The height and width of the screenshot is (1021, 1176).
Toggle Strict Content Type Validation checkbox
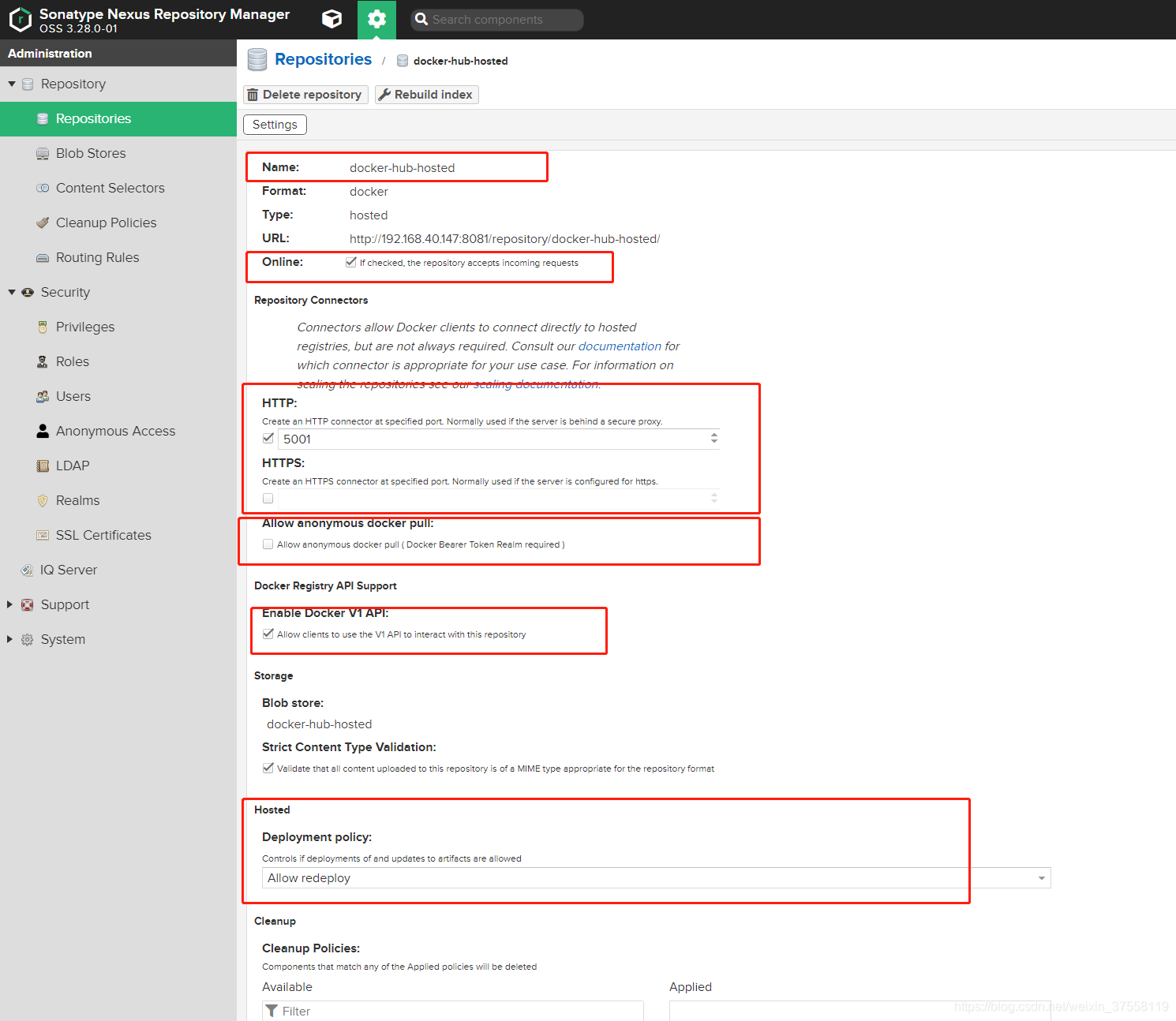[268, 768]
